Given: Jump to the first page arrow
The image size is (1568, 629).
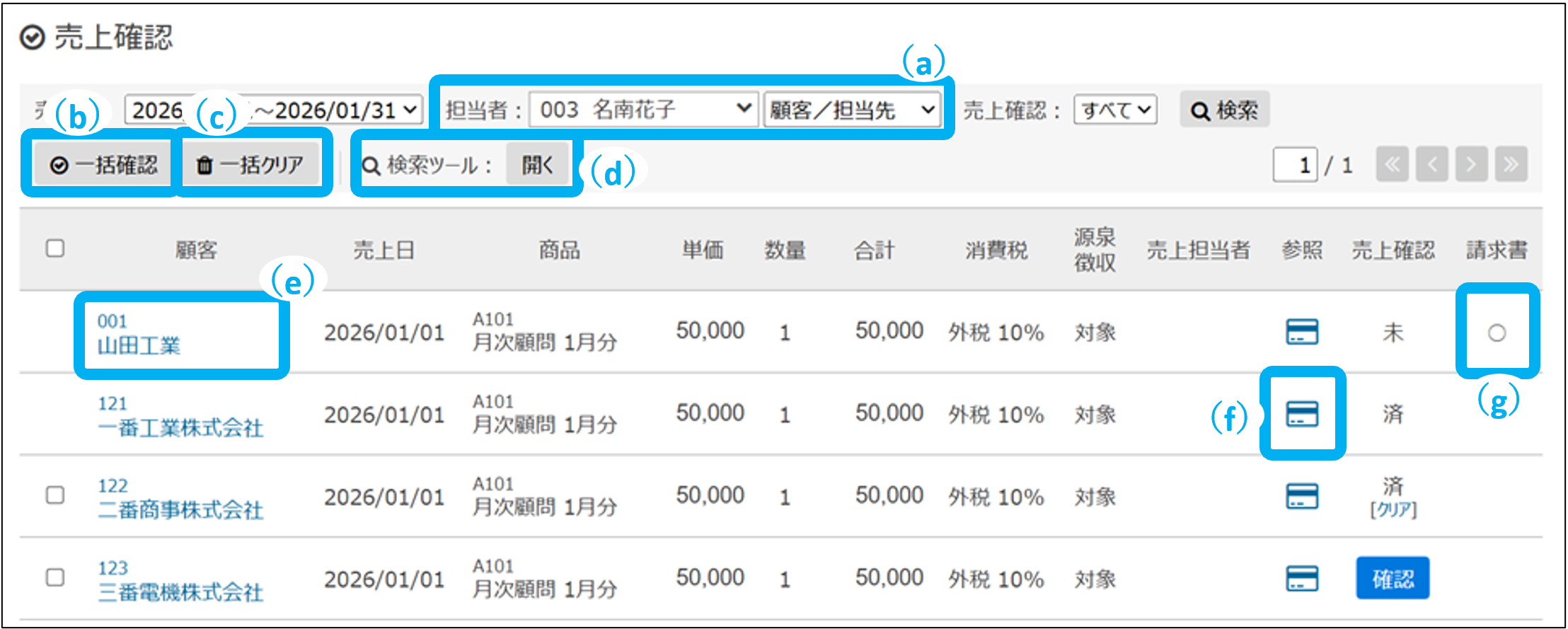Looking at the screenshot, I should point(1392,165).
